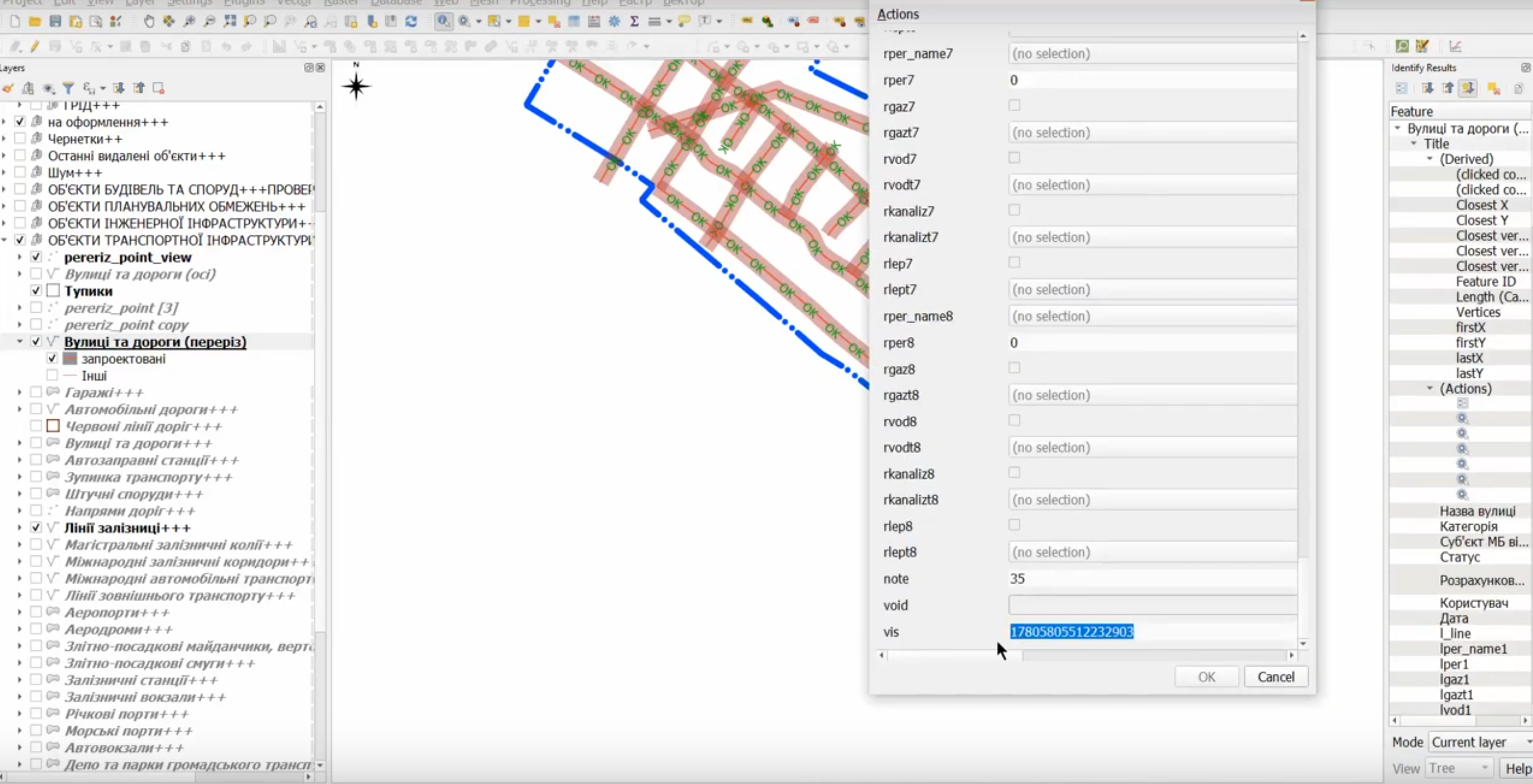This screenshot has height=784, width=1533.
Task: Click the New Project icon
Action: tap(15, 22)
